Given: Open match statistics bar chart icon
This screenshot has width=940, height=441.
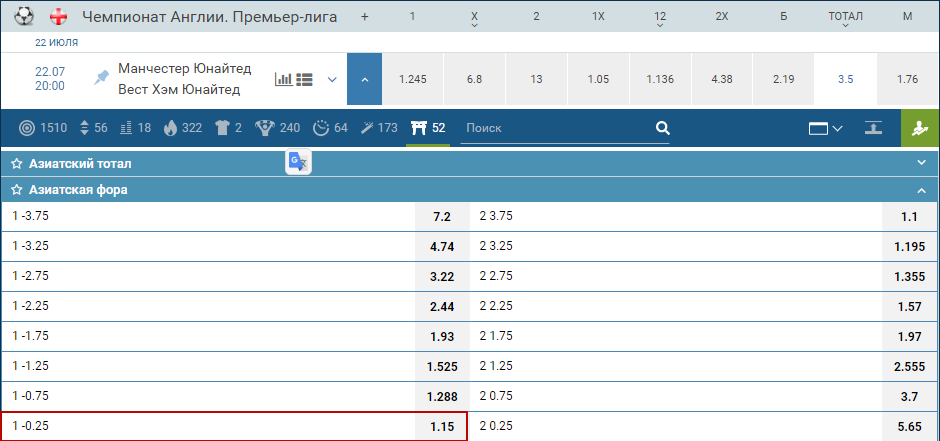Looking at the screenshot, I should pyautogui.click(x=283, y=79).
